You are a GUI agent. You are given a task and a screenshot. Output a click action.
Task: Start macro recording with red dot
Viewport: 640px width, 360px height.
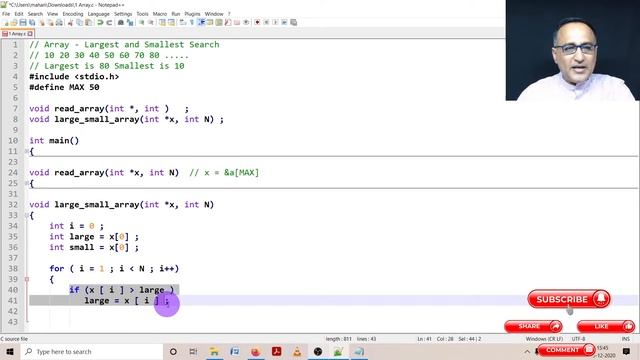point(257,22)
